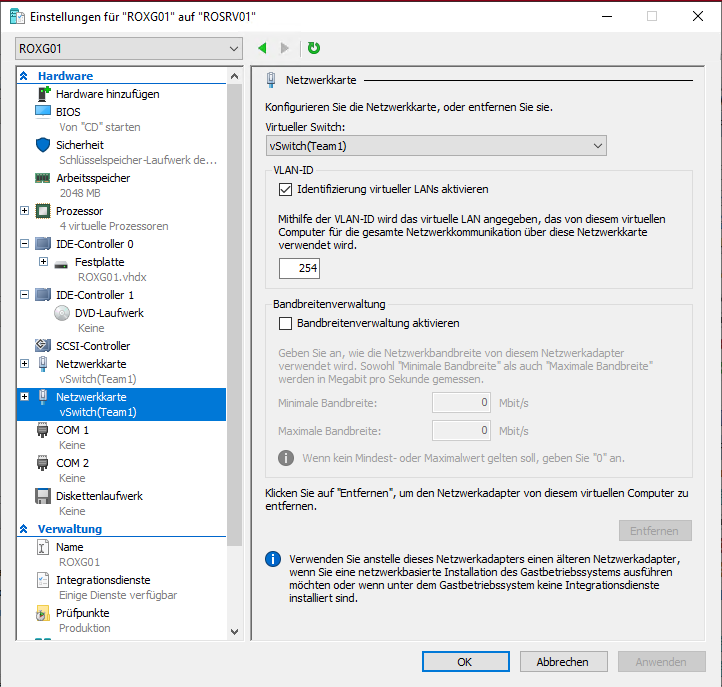Collapse the Verwaltung section chevron
This screenshot has height=687, width=722.
[24, 529]
